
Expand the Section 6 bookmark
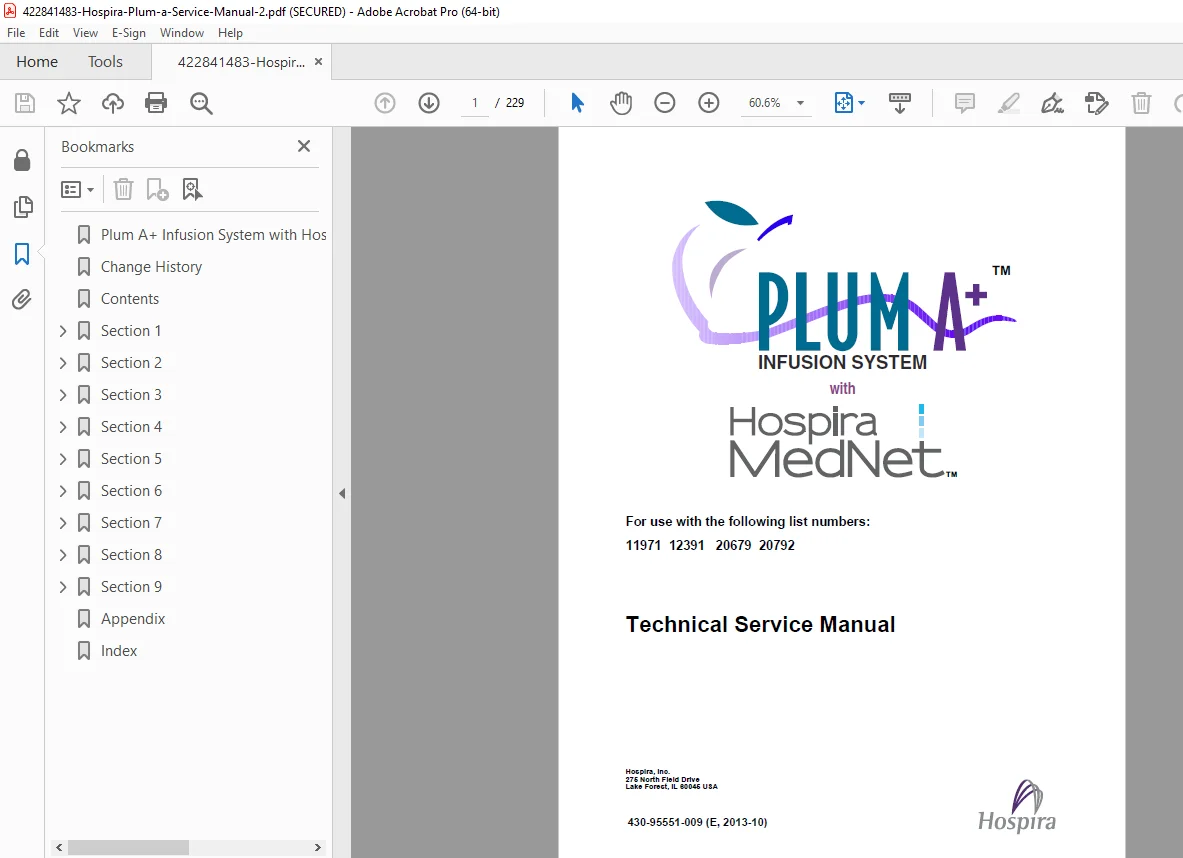[63, 491]
